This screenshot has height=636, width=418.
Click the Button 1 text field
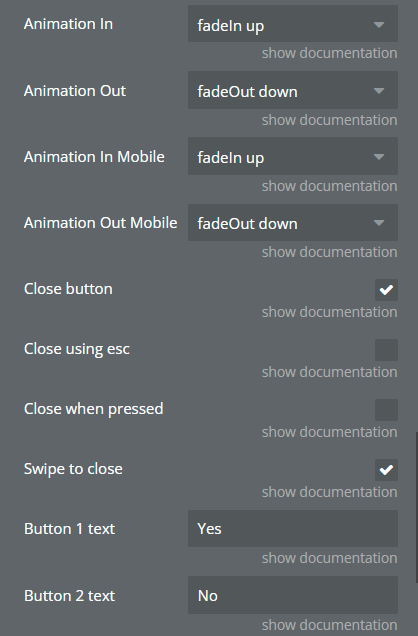click(293, 529)
